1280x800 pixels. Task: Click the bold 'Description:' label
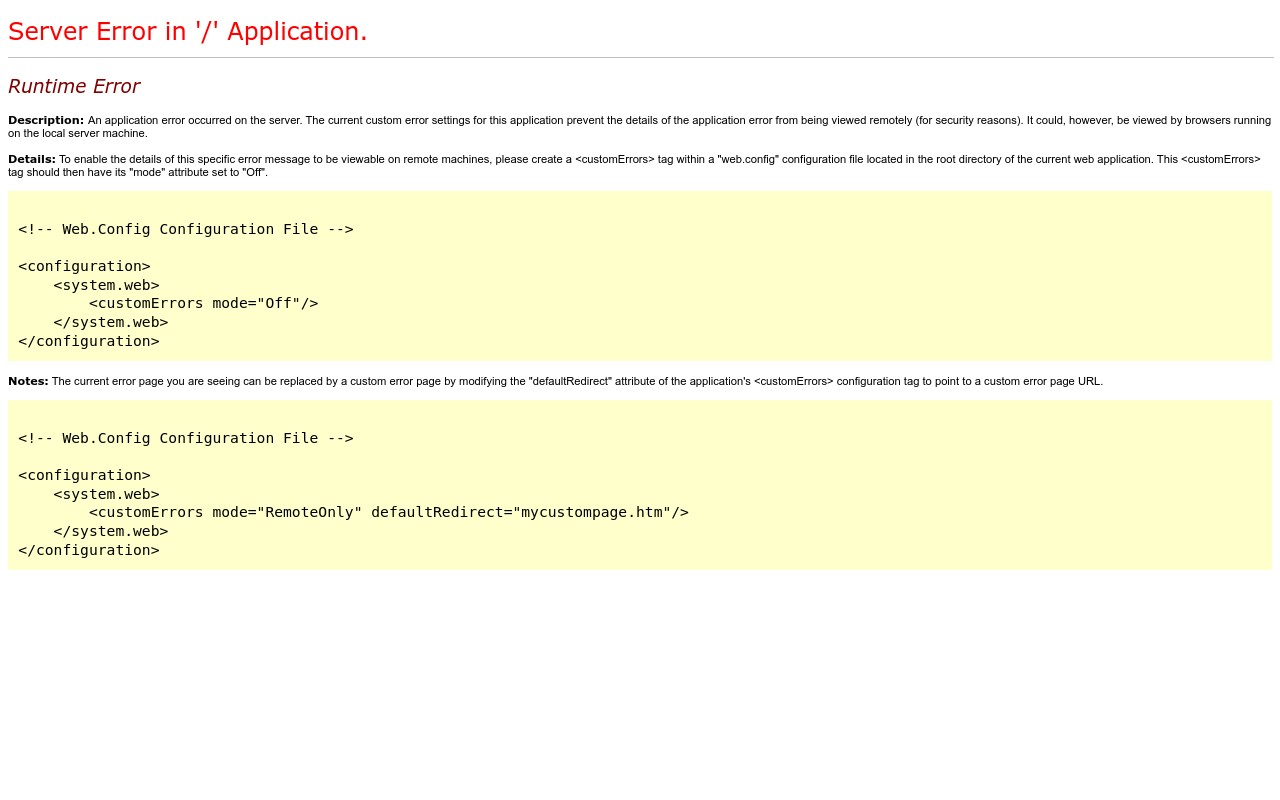coord(46,120)
